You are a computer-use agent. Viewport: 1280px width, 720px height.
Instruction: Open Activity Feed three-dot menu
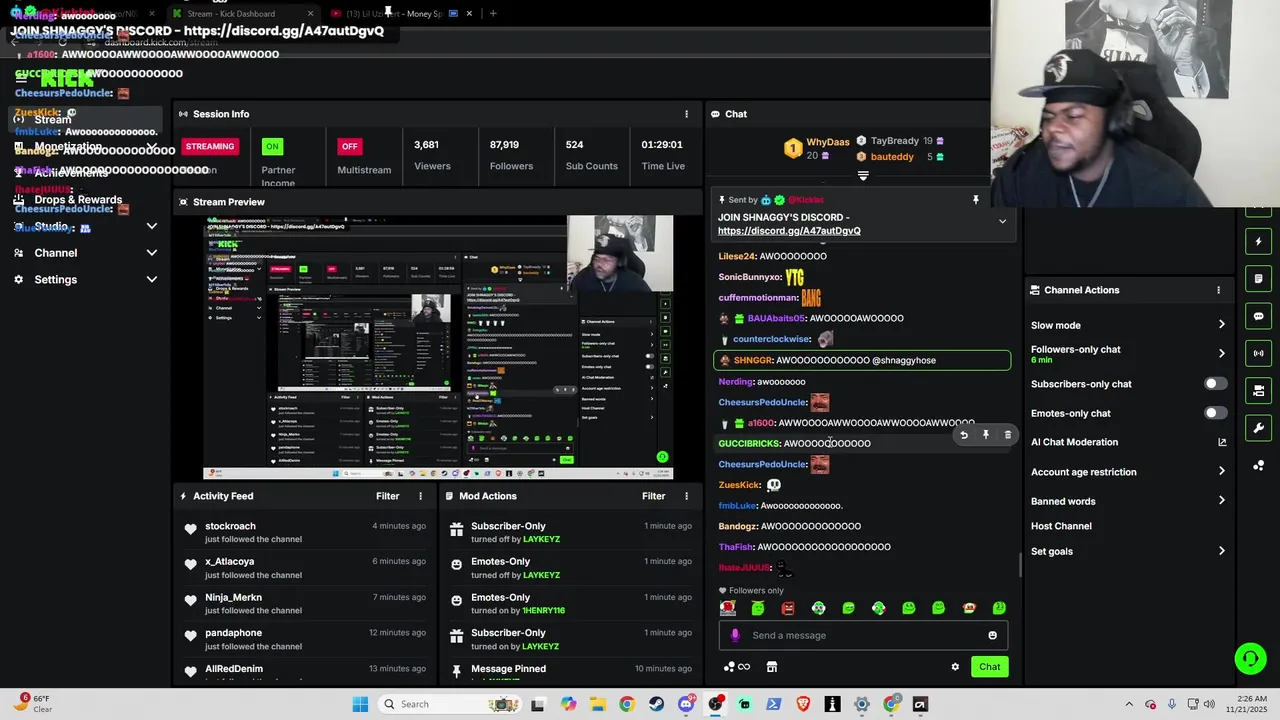tap(420, 496)
